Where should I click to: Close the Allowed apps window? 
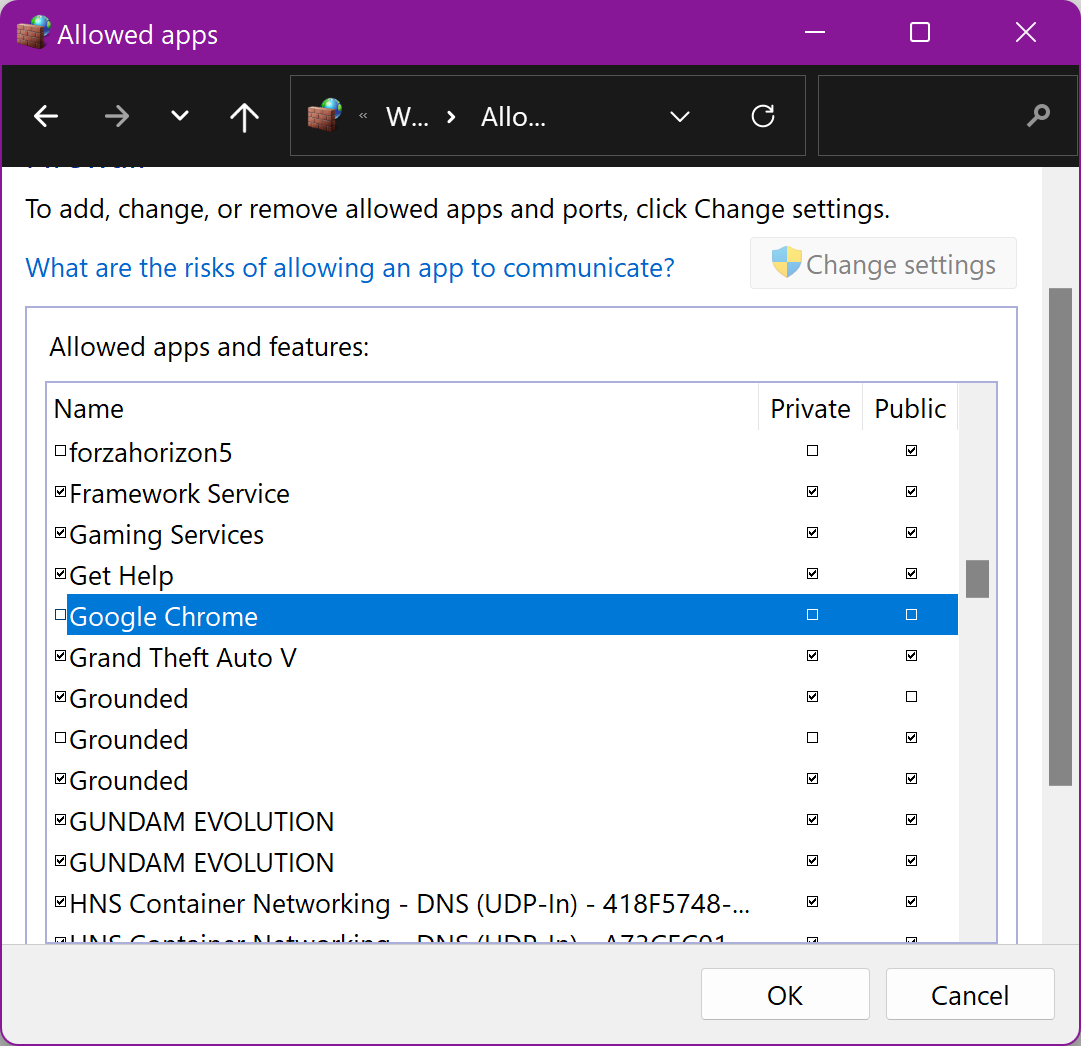pyautogui.click(x=1026, y=32)
